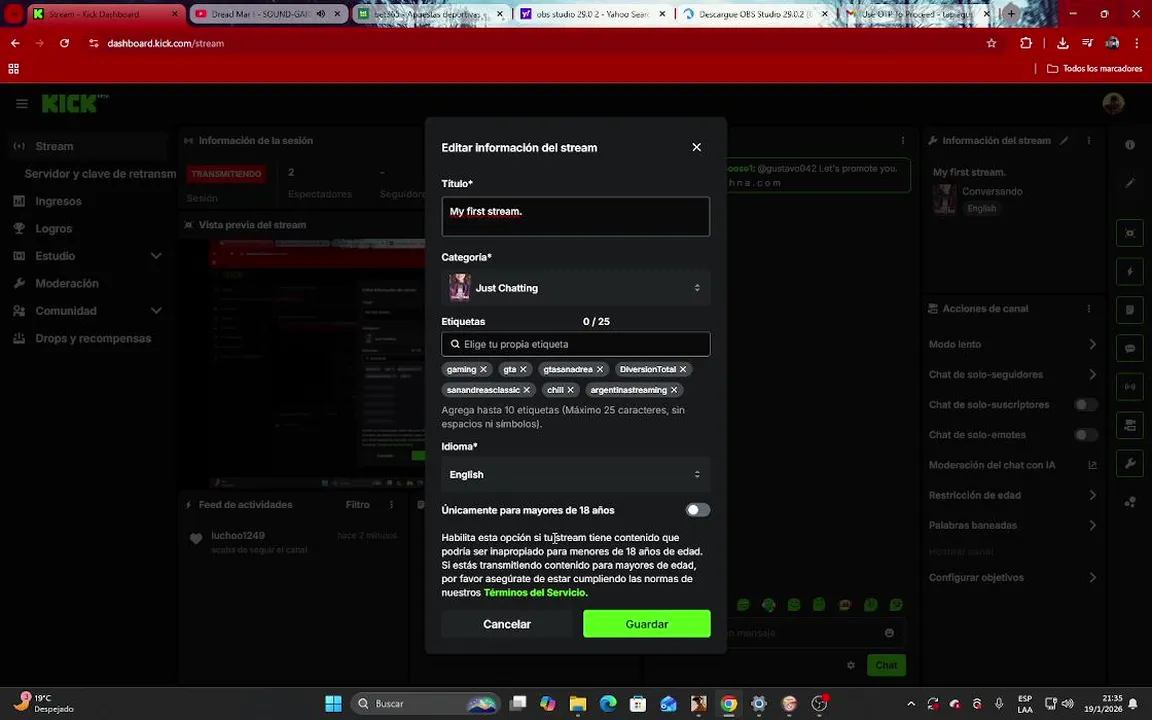Remove the argentinastreaming tag
1152x720 pixels.
click(674, 390)
